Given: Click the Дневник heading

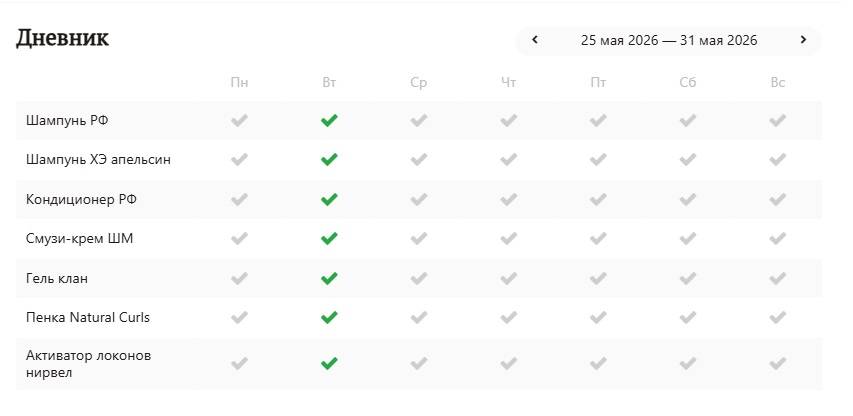Looking at the screenshot, I should [x=62, y=38].
